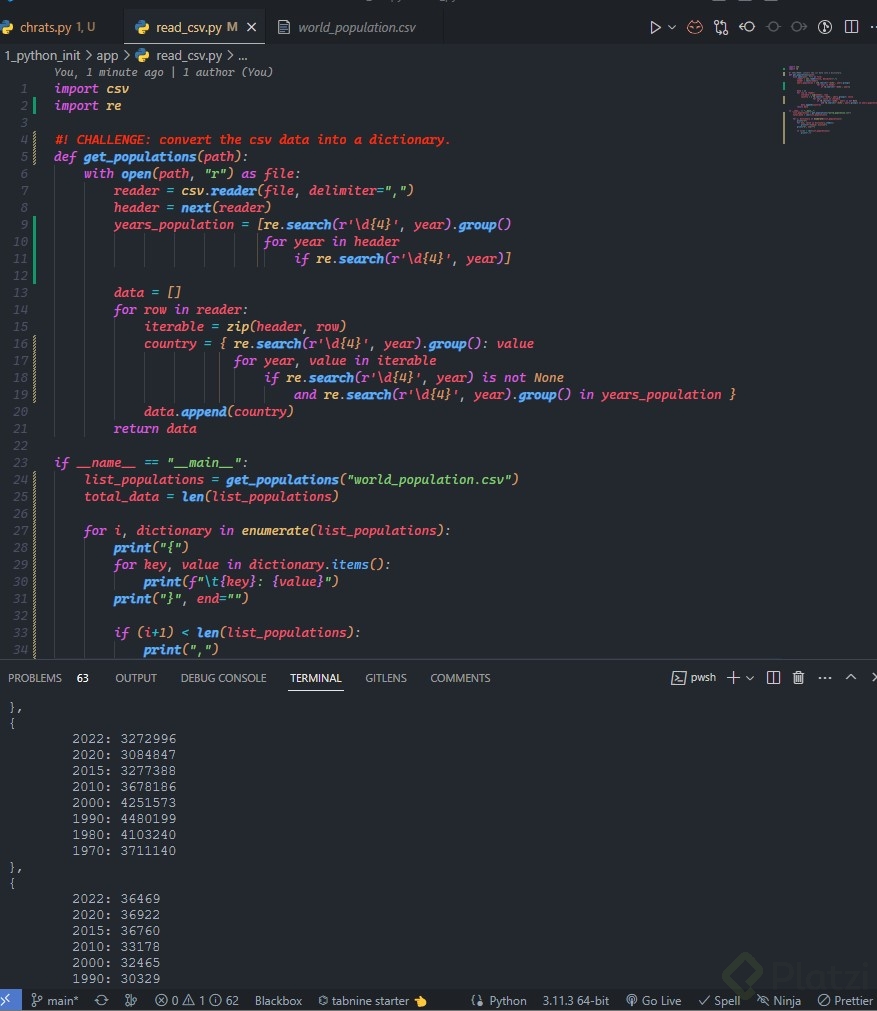This screenshot has width=877, height=1011.
Task: Open terminal launch profile dropdown
Action: (750, 678)
